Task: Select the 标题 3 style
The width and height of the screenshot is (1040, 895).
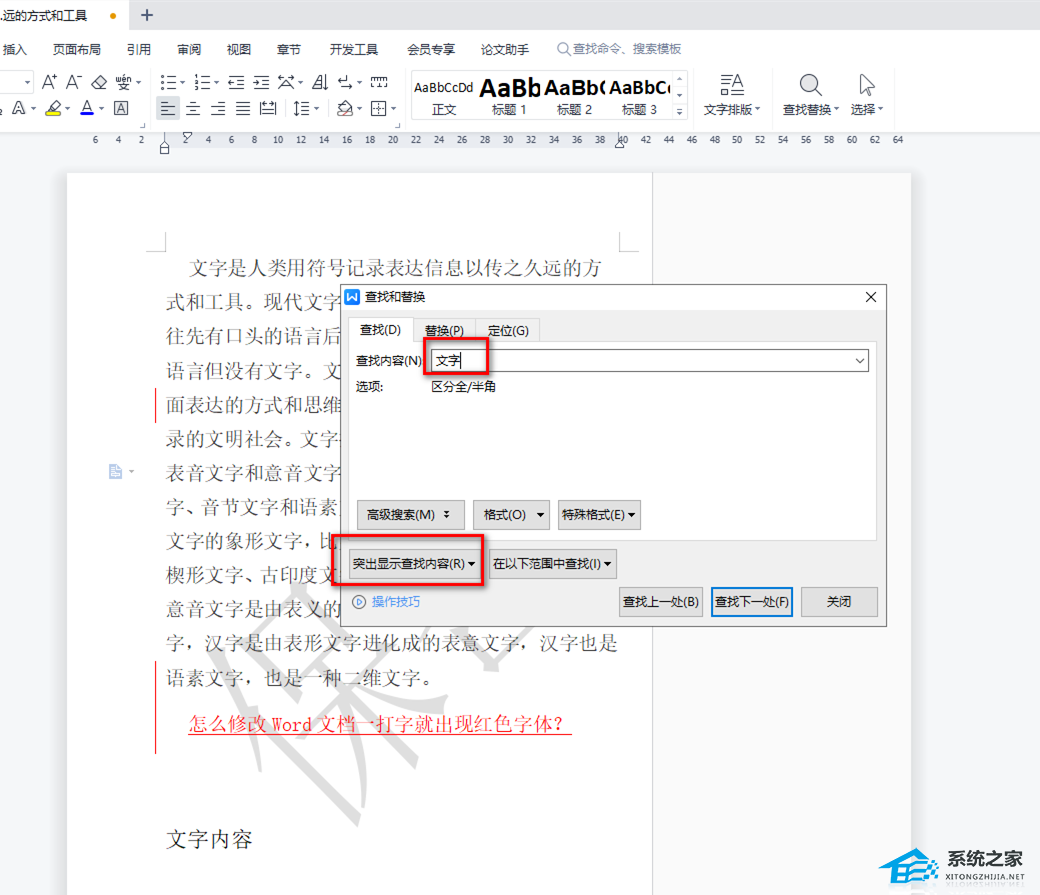Action: point(639,97)
